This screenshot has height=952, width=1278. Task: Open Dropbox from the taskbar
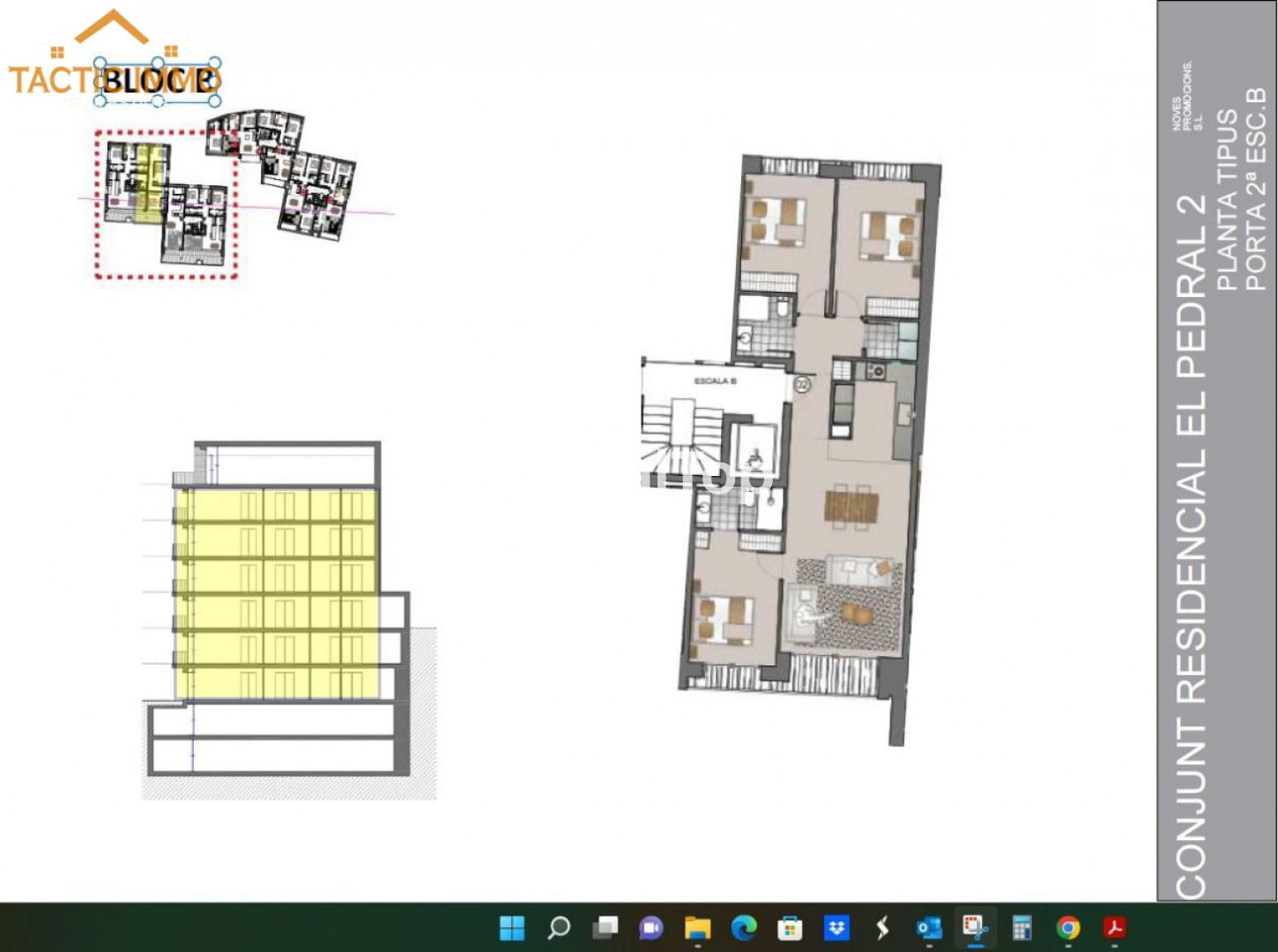(836, 927)
